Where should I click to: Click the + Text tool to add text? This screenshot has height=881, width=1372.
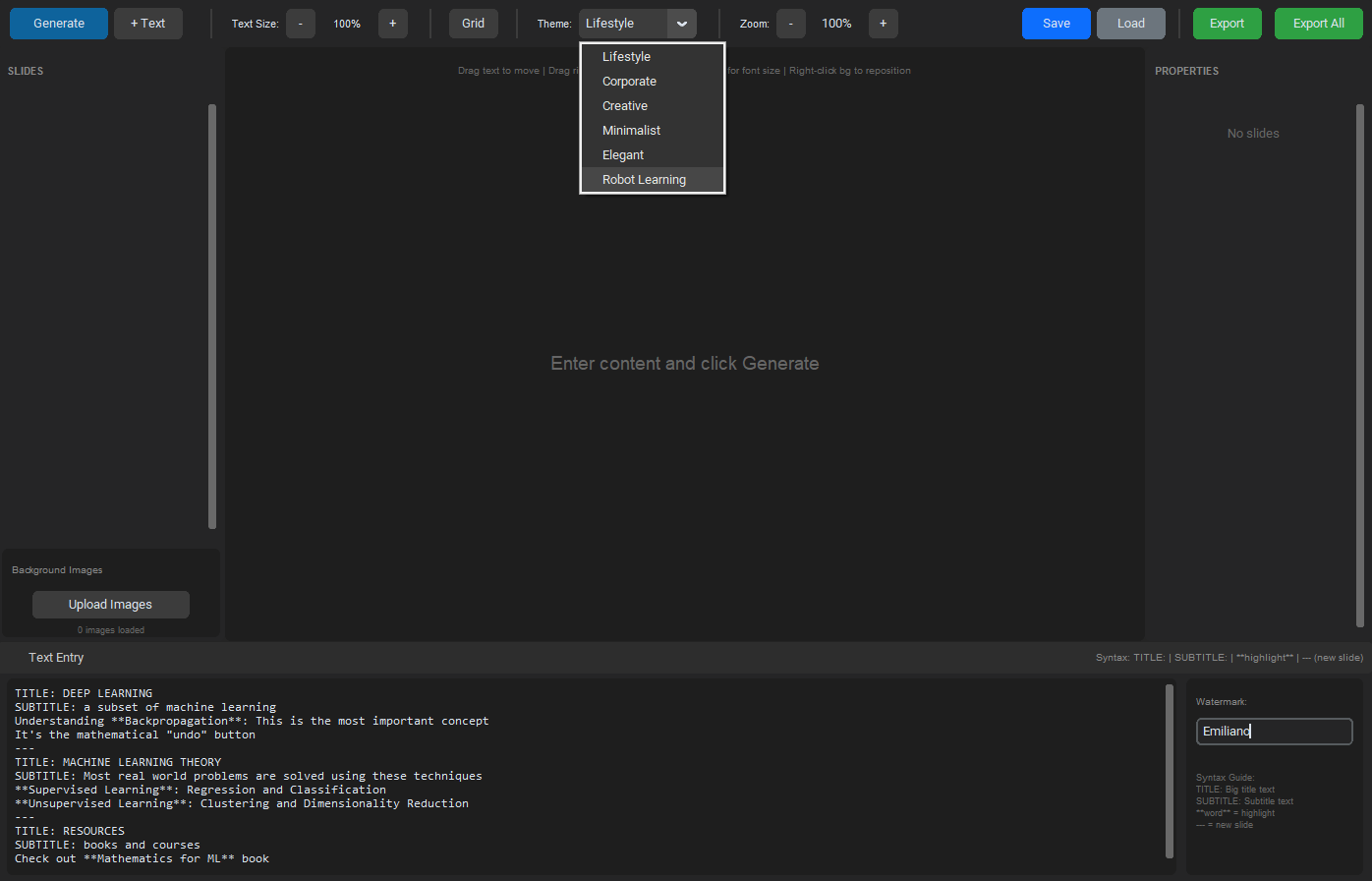[x=147, y=23]
